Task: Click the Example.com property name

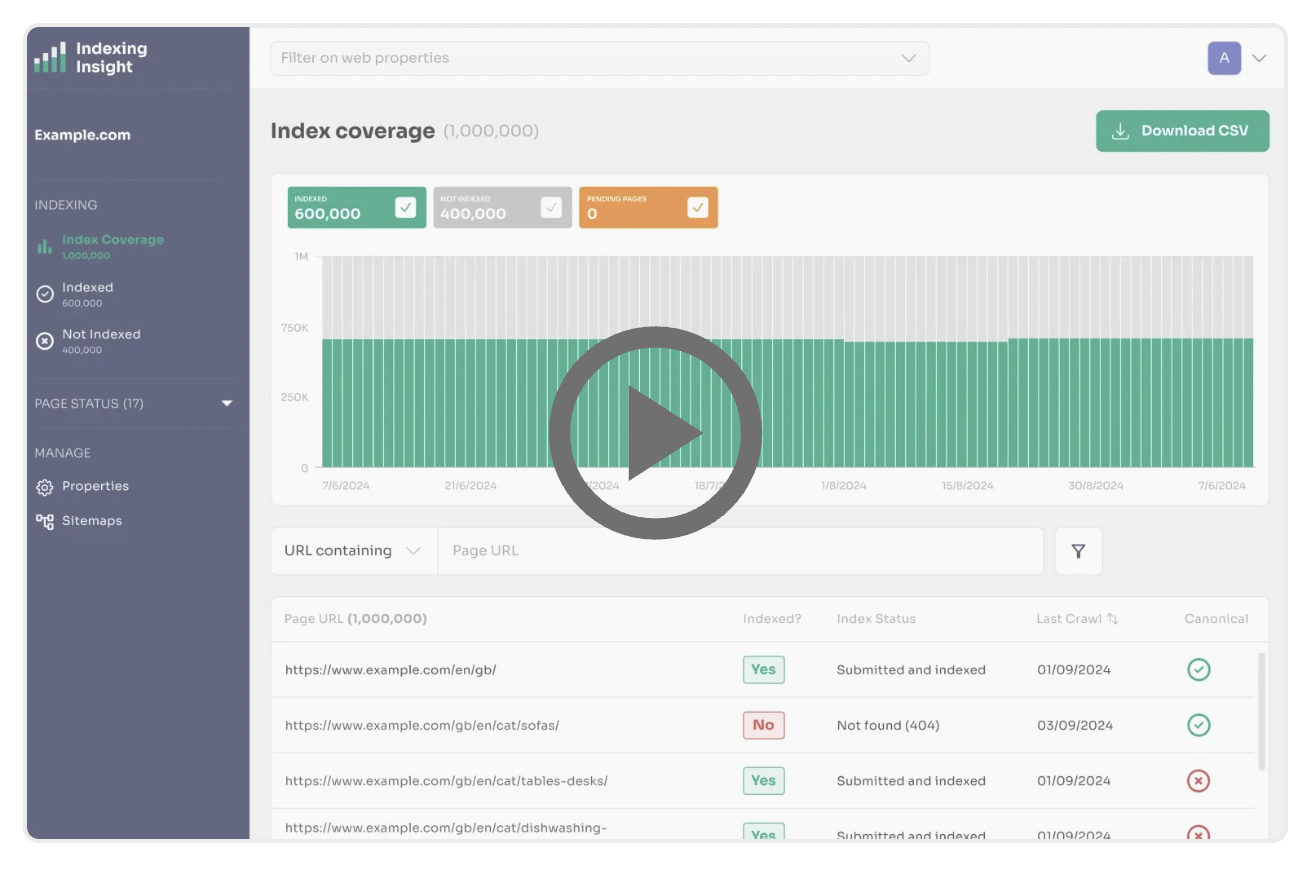Action: (82, 136)
